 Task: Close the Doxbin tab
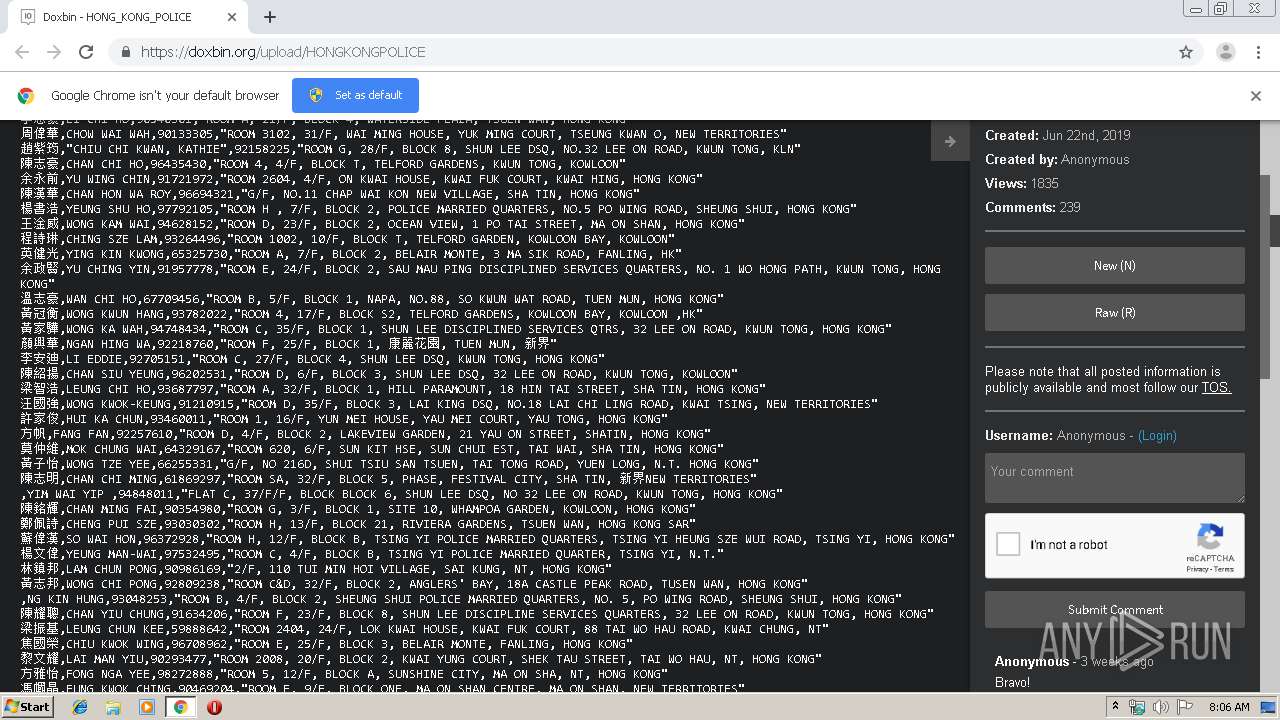[x=232, y=17]
